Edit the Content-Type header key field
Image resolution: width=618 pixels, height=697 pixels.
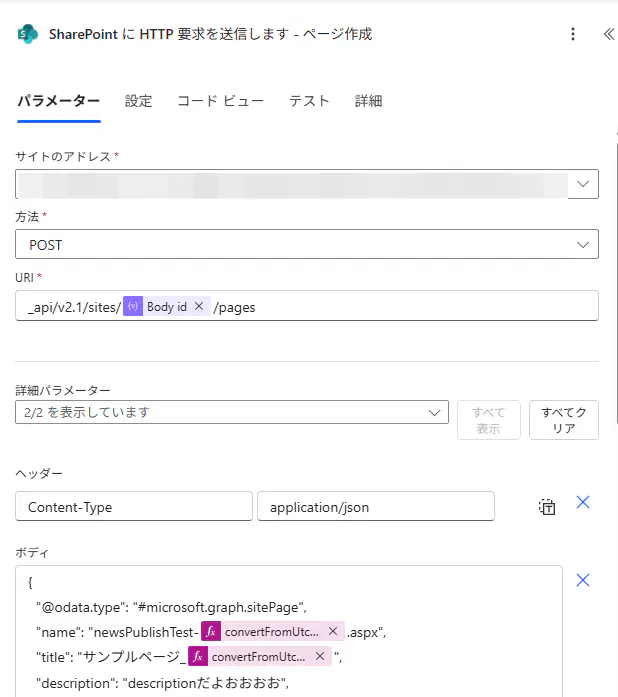[134, 506]
